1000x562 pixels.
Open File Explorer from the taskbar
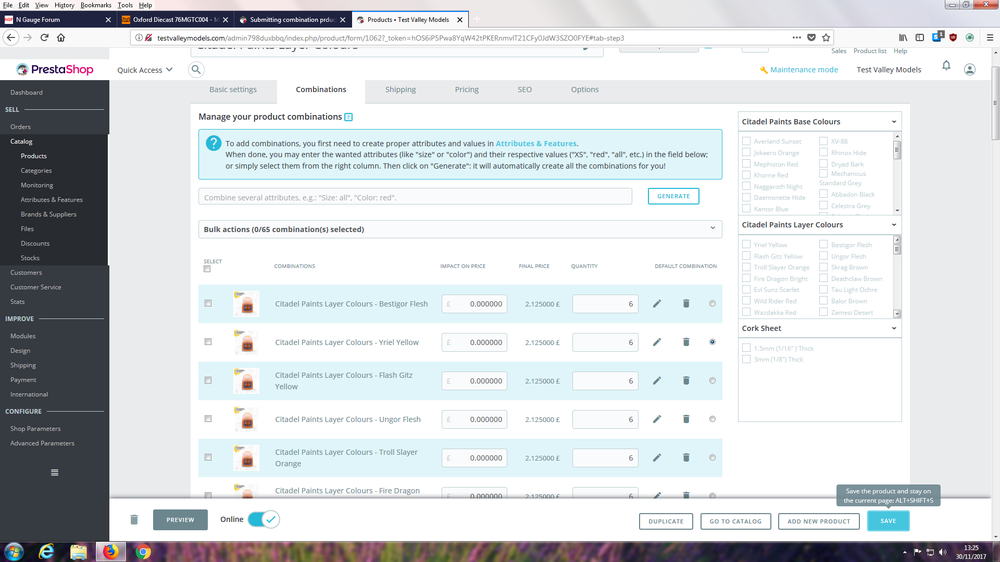tap(78, 552)
